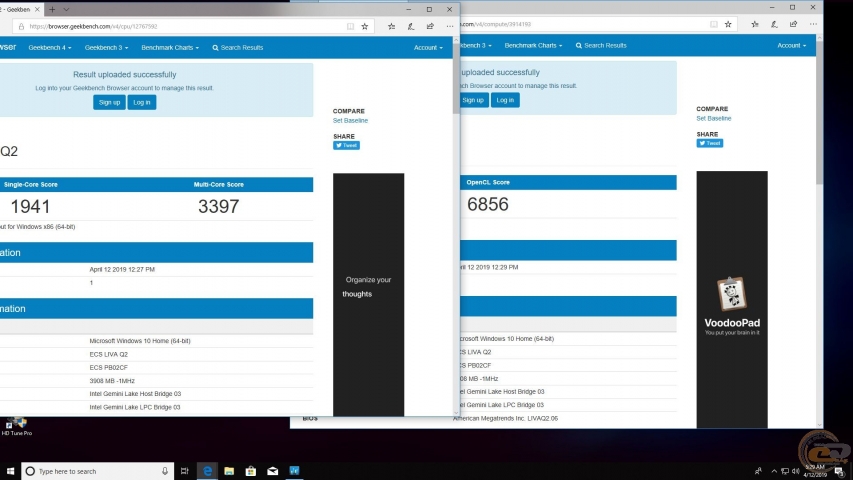Viewport: 853px width, 480px height.
Task: Click Set Baseline link in front window
Action: click(x=350, y=120)
